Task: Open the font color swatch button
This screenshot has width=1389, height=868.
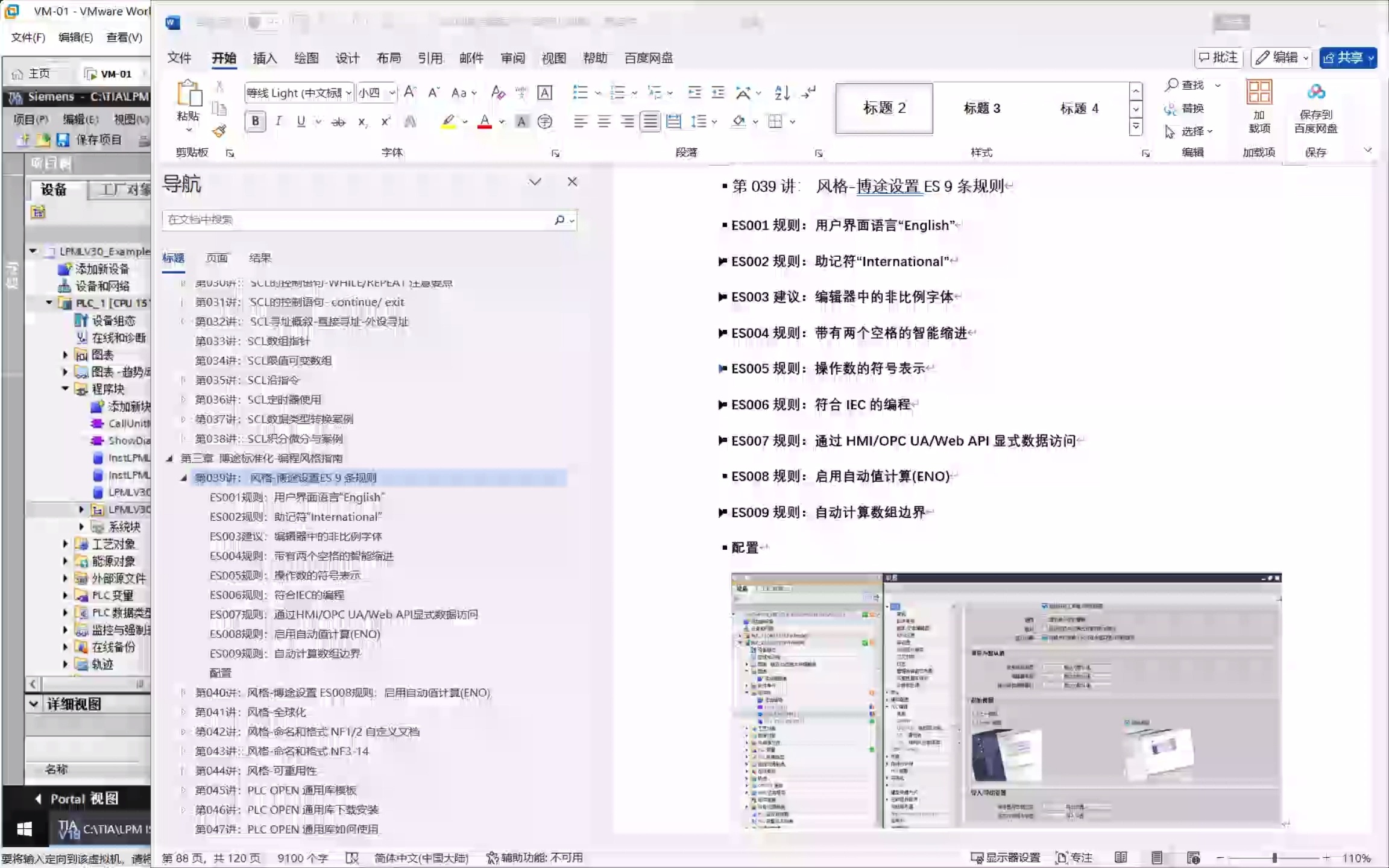Action: (x=485, y=122)
